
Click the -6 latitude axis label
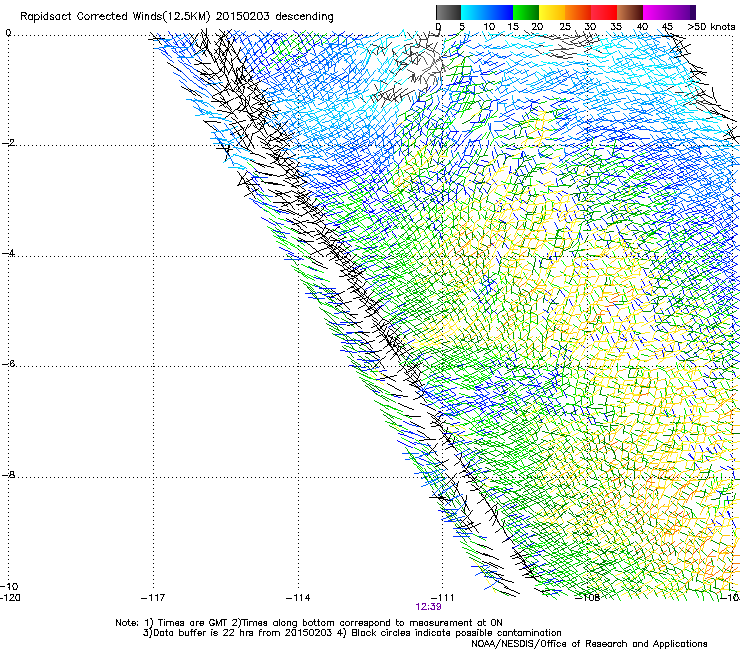tap(8, 364)
